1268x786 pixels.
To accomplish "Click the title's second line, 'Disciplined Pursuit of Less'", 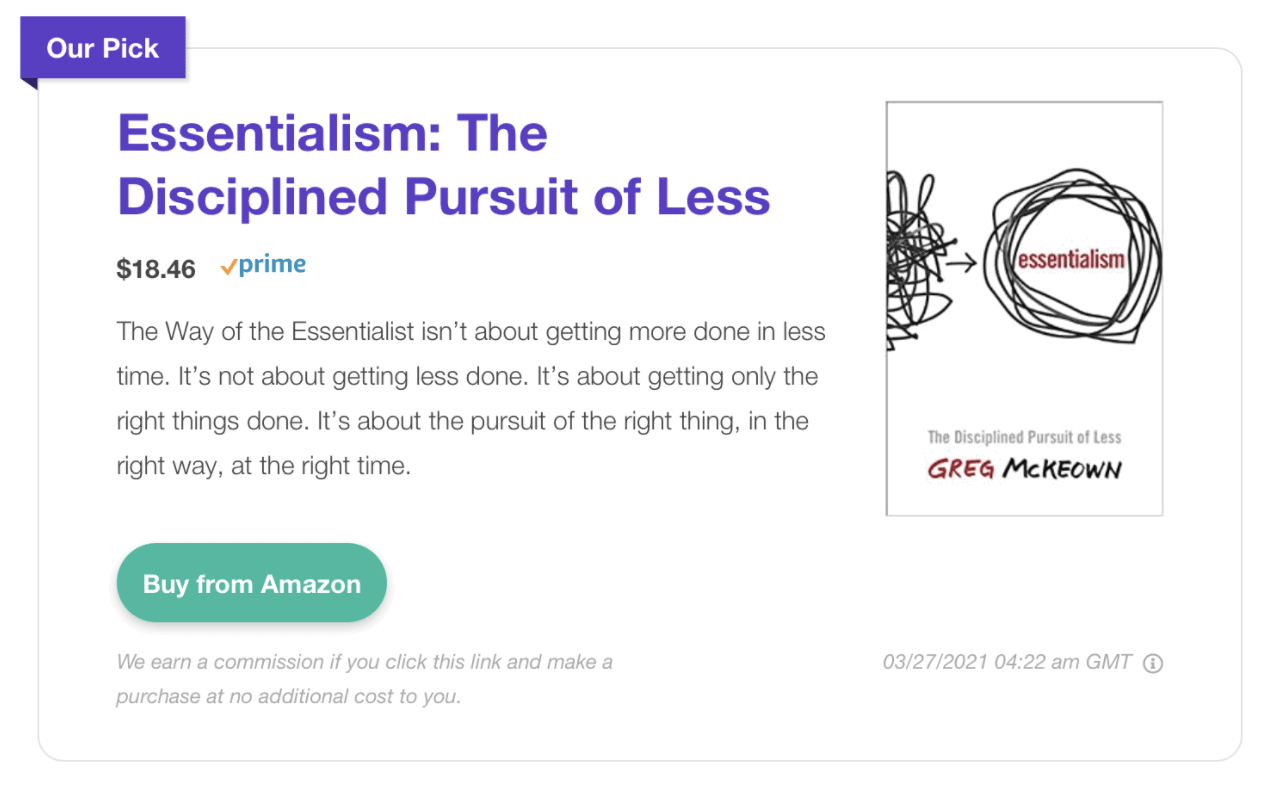I will coord(443,197).
